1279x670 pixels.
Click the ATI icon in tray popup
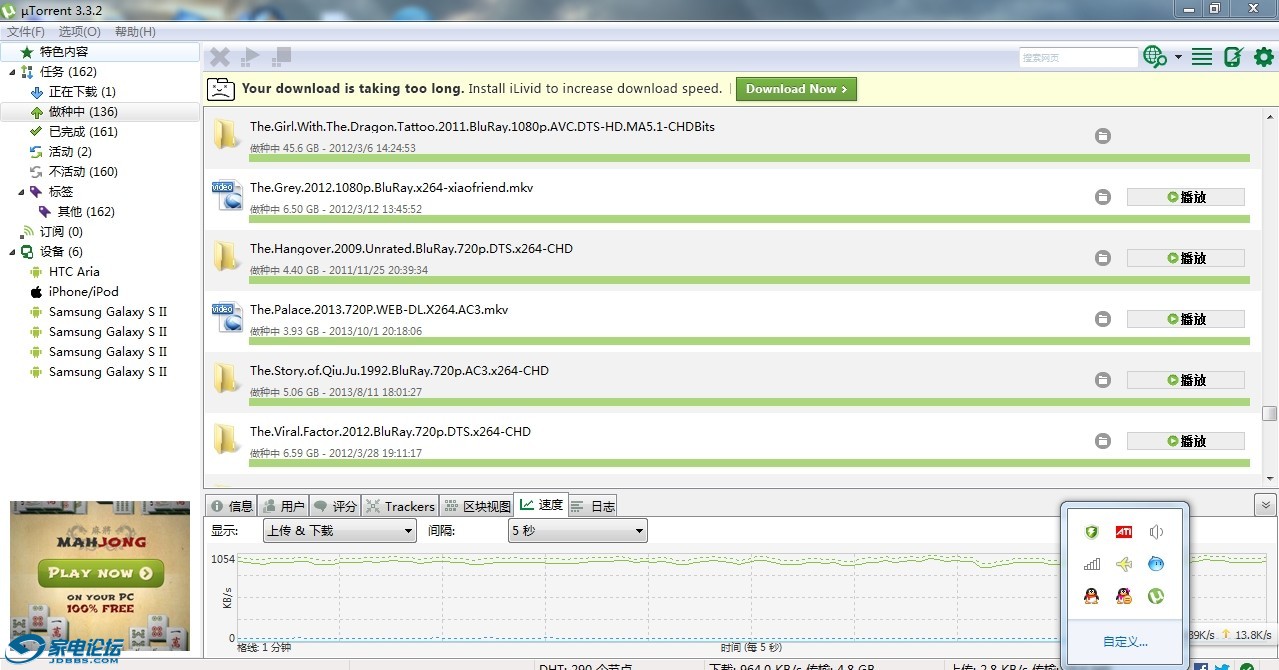pos(1124,532)
